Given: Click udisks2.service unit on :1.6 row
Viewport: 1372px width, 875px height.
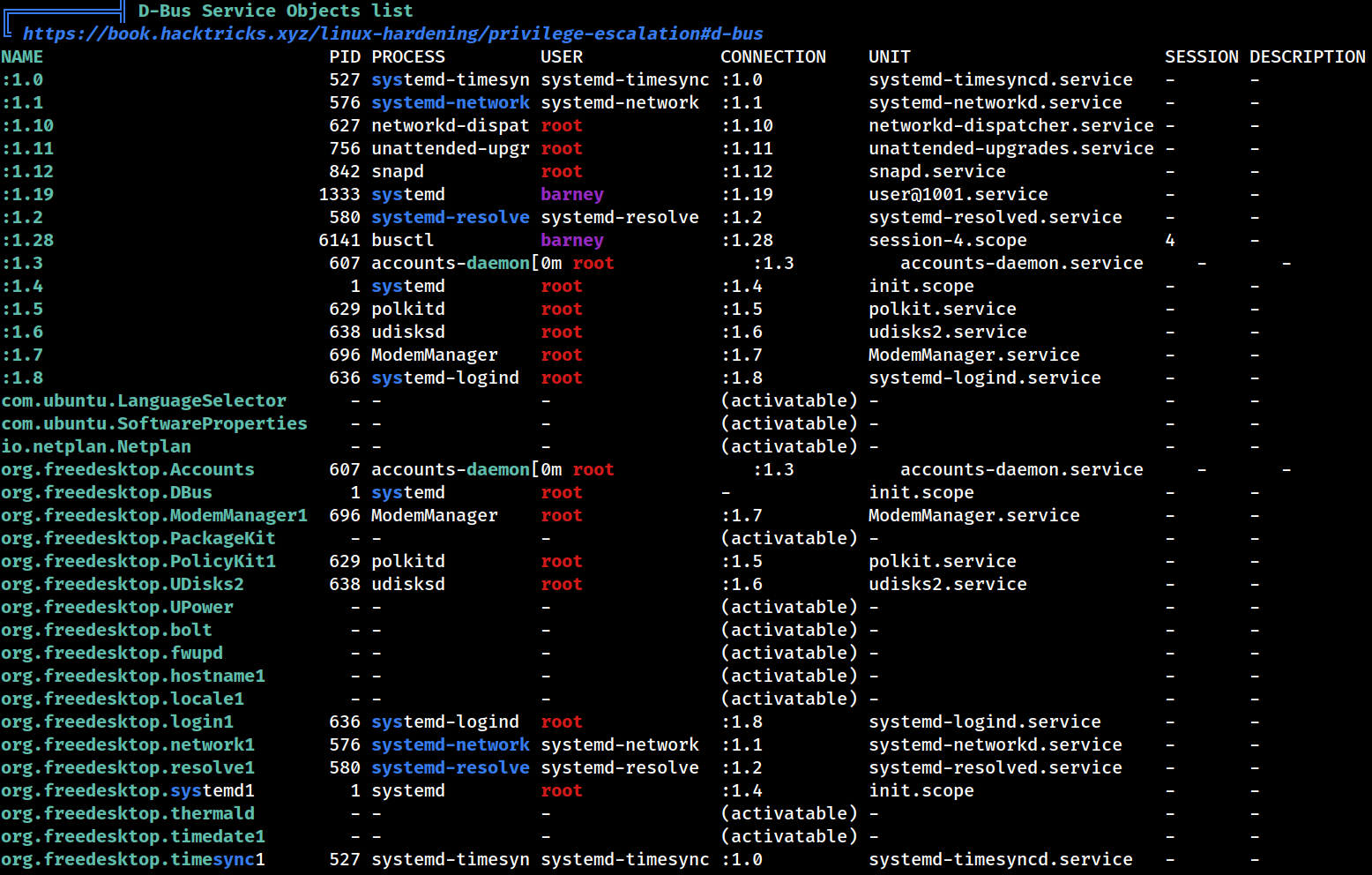Looking at the screenshot, I should tap(948, 332).
